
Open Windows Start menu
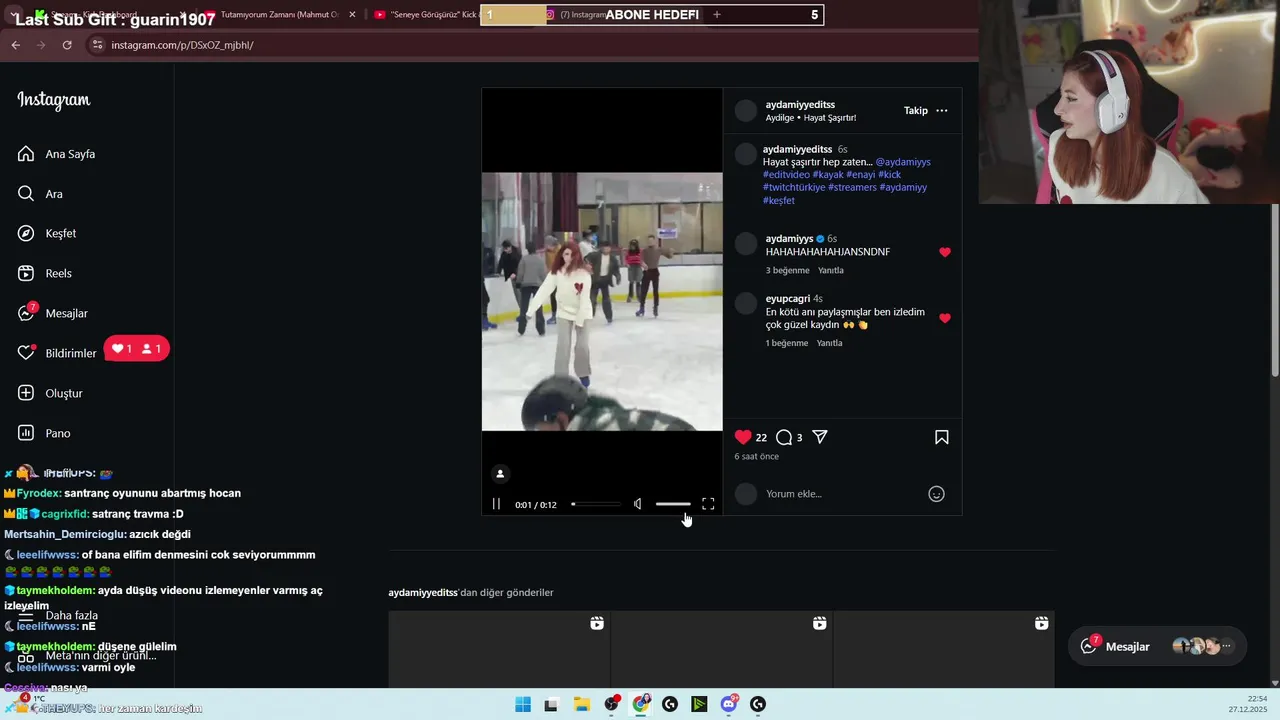(x=523, y=704)
